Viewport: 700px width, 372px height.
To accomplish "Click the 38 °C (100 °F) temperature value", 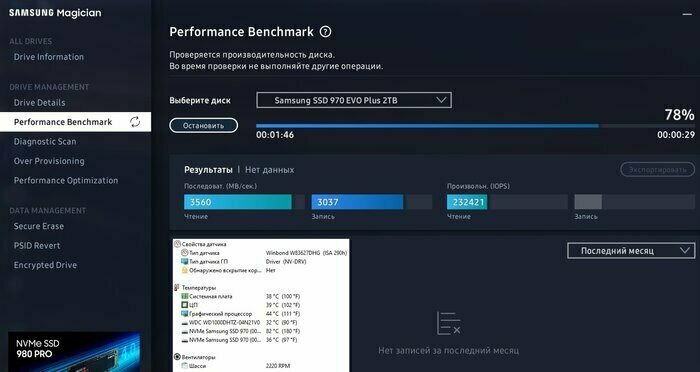I will click(x=283, y=297).
